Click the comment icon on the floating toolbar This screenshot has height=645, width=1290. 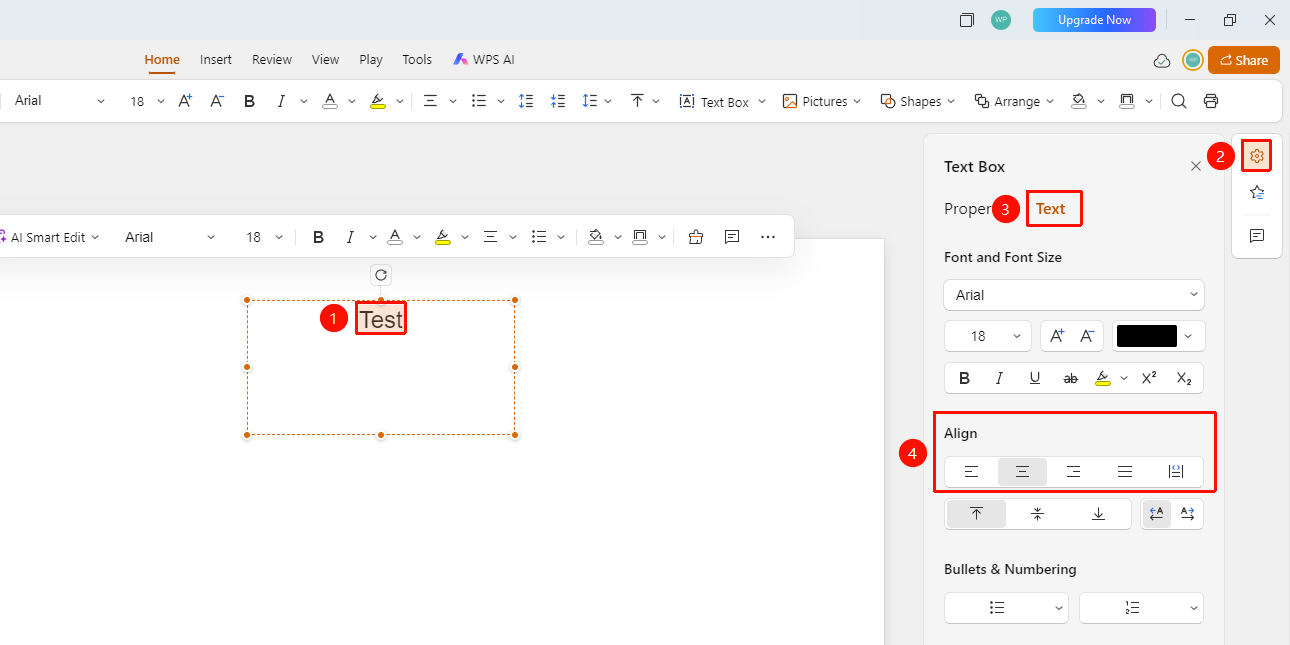732,237
